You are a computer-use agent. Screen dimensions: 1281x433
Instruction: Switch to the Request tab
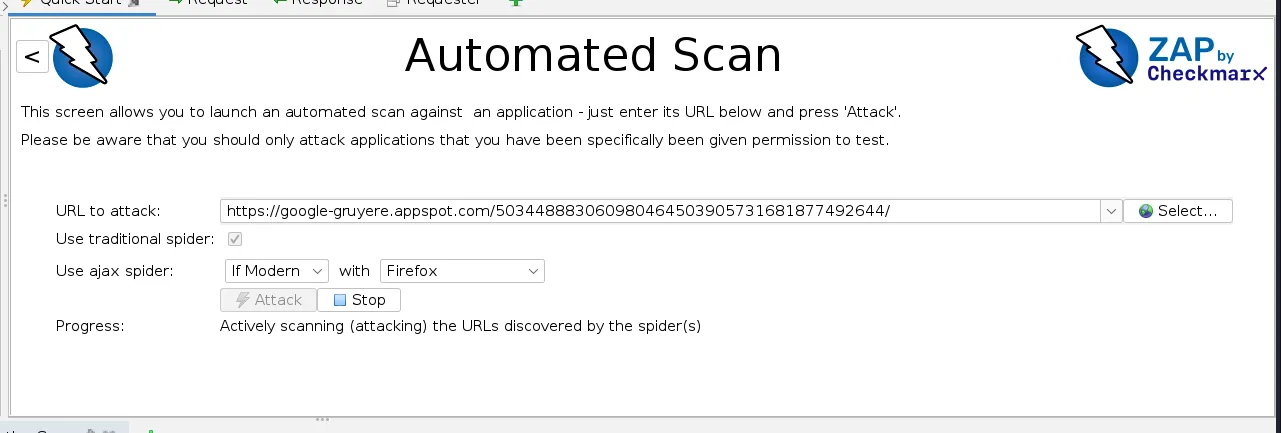[x=208, y=3]
